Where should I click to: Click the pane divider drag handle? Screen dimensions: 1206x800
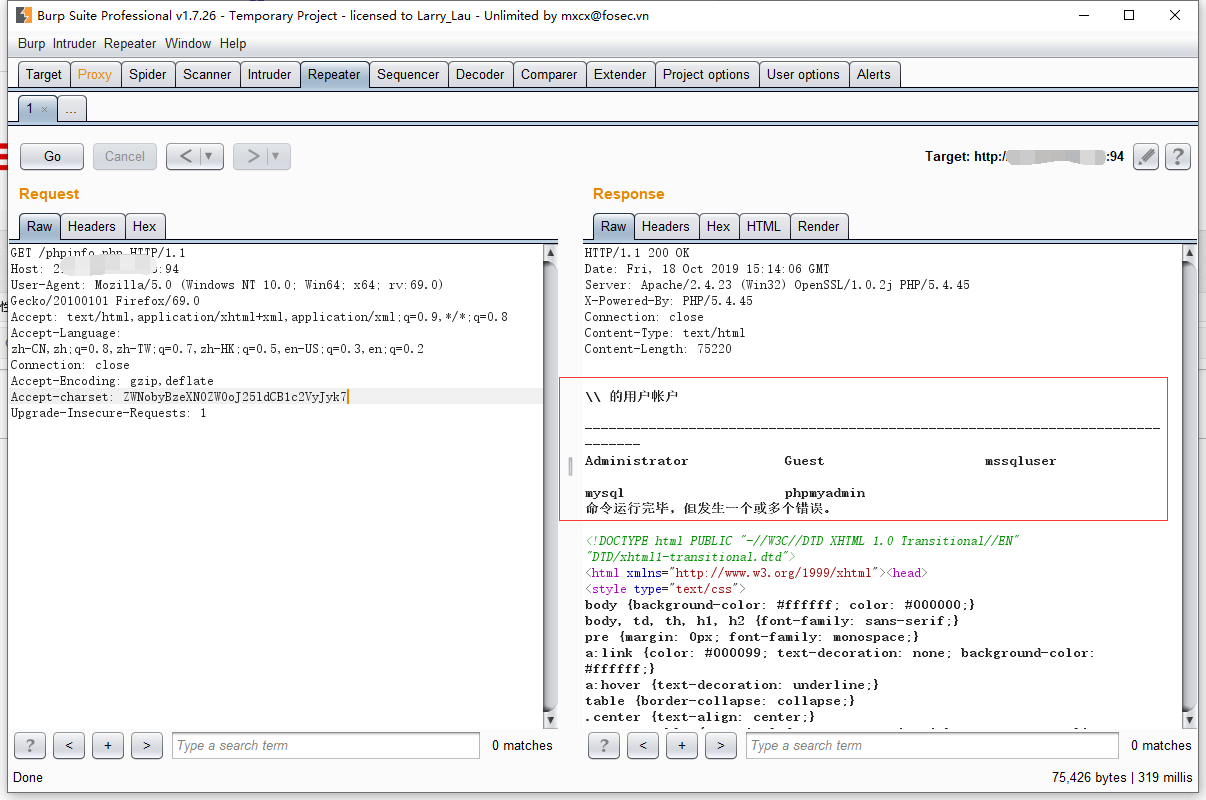click(571, 466)
